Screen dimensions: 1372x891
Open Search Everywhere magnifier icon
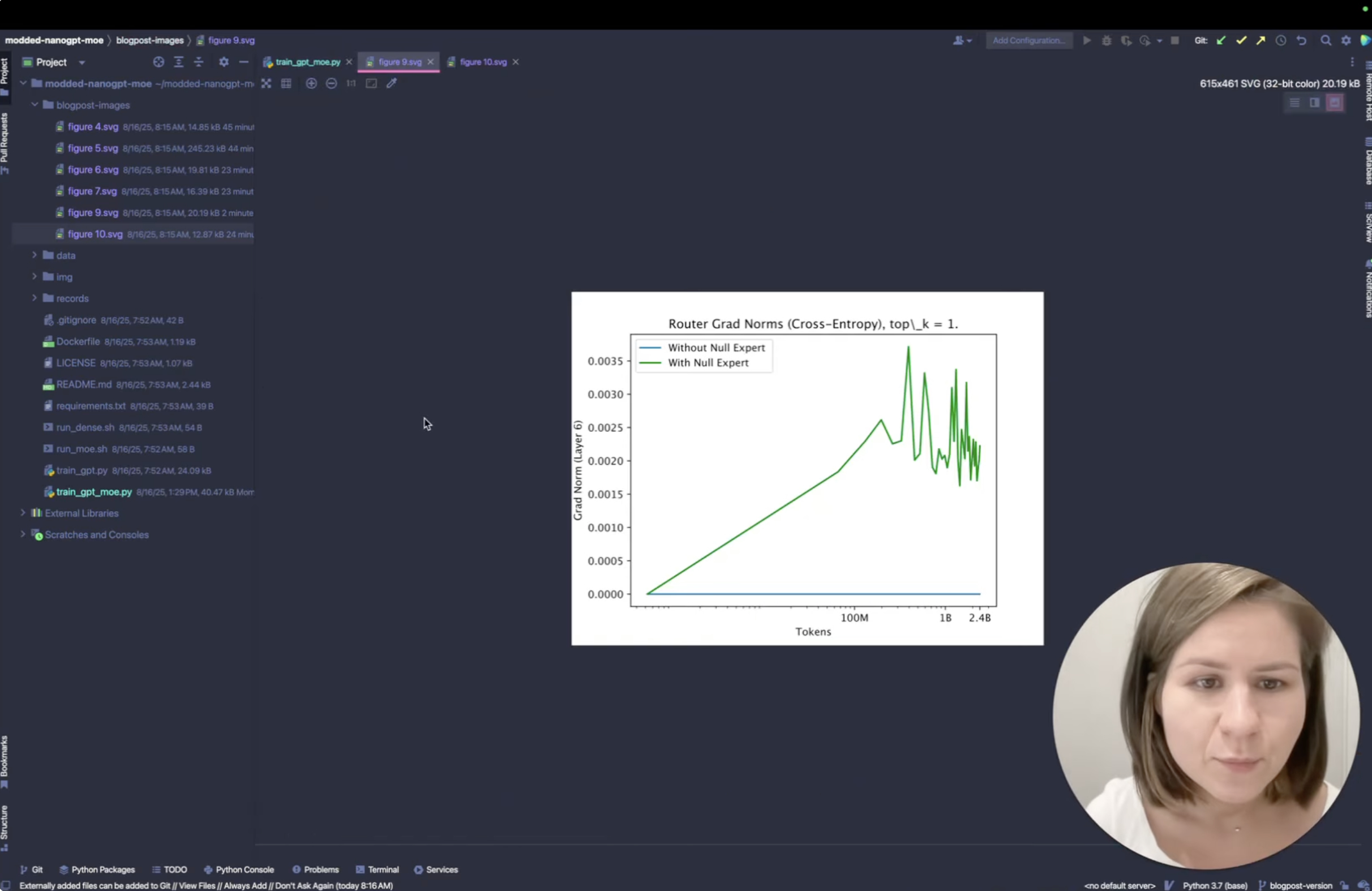coord(1327,40)
